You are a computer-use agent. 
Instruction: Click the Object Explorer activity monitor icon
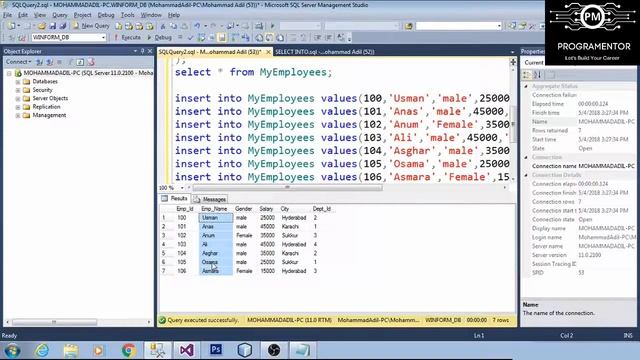click(91, 62)
